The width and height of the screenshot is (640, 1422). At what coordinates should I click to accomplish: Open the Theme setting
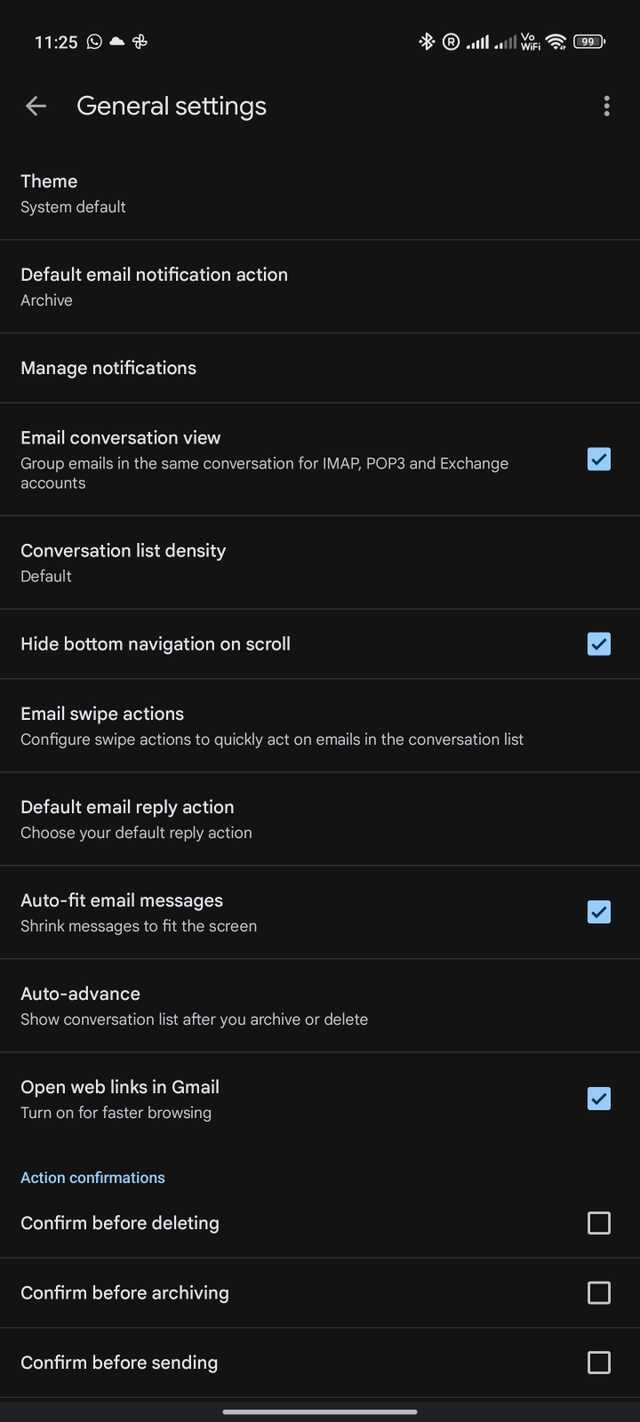(320, 193)
